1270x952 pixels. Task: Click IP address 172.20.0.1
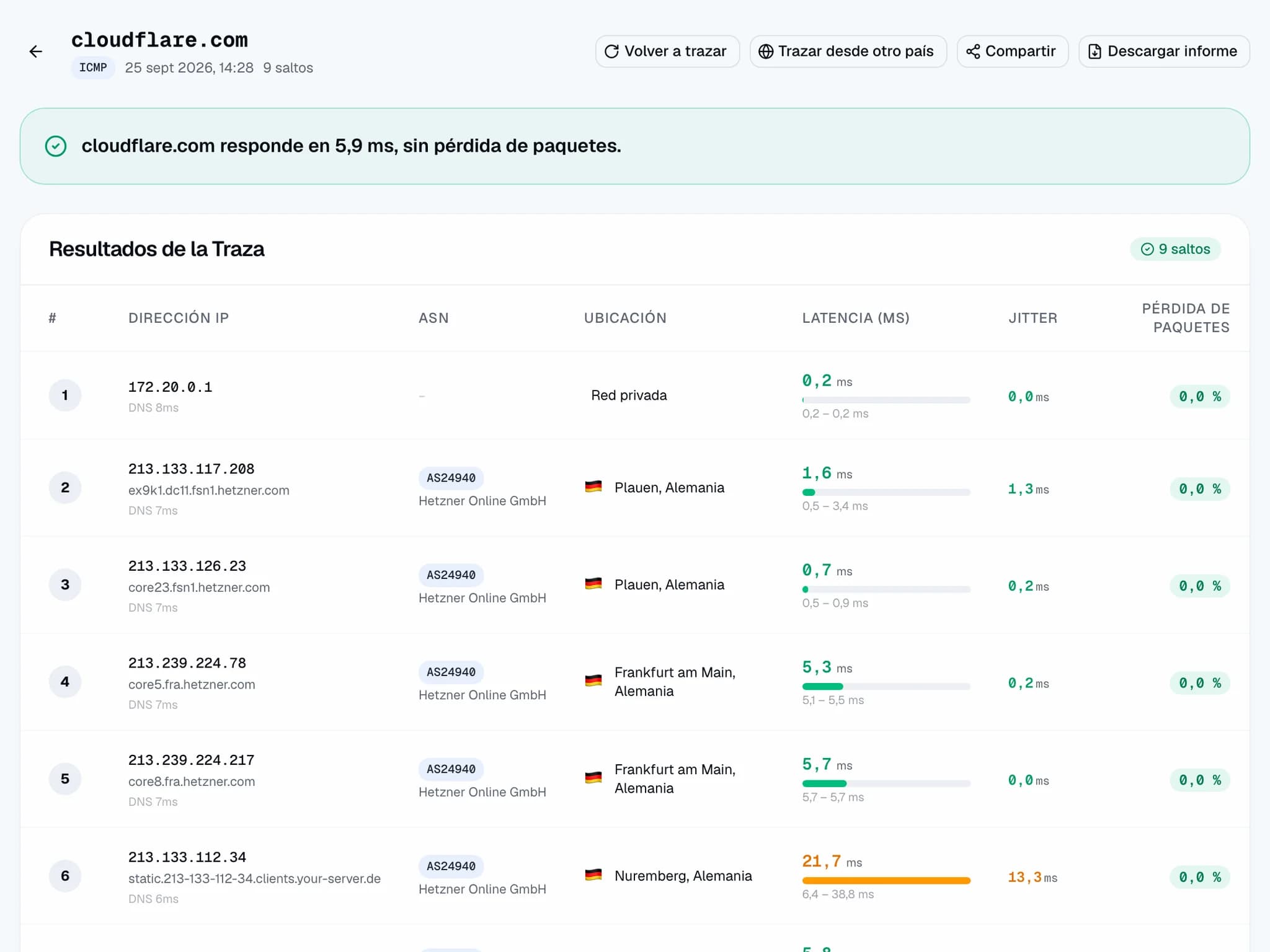[x=170, y=387]
